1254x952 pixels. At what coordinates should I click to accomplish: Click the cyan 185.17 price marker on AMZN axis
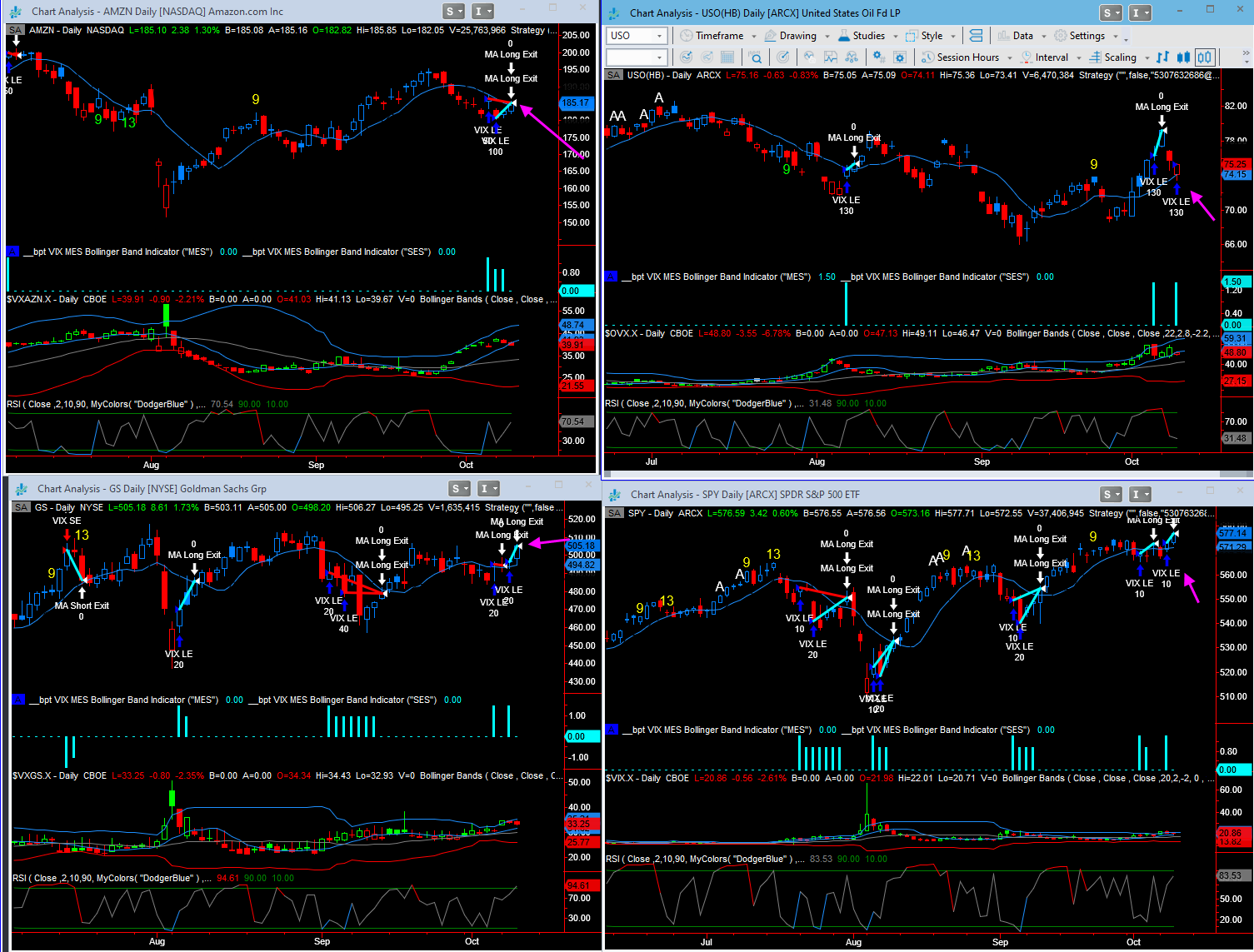point(577,103)
